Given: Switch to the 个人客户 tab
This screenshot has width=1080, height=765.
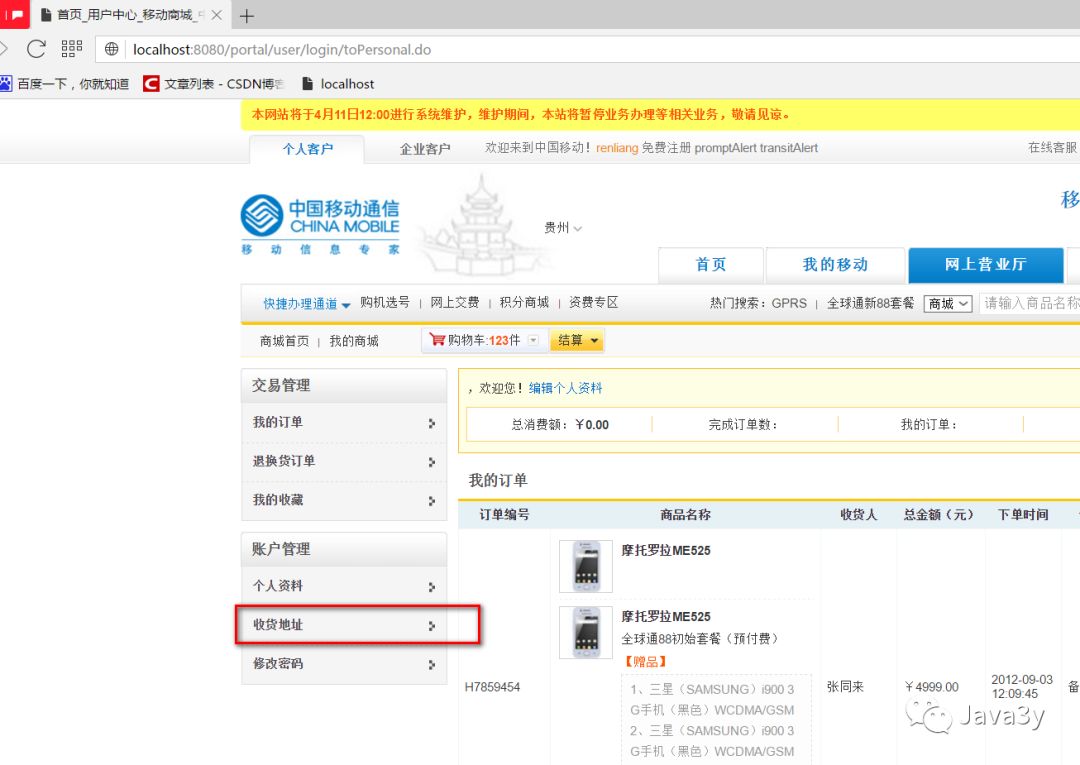Looking at the screenshot, I should [307, 149].
